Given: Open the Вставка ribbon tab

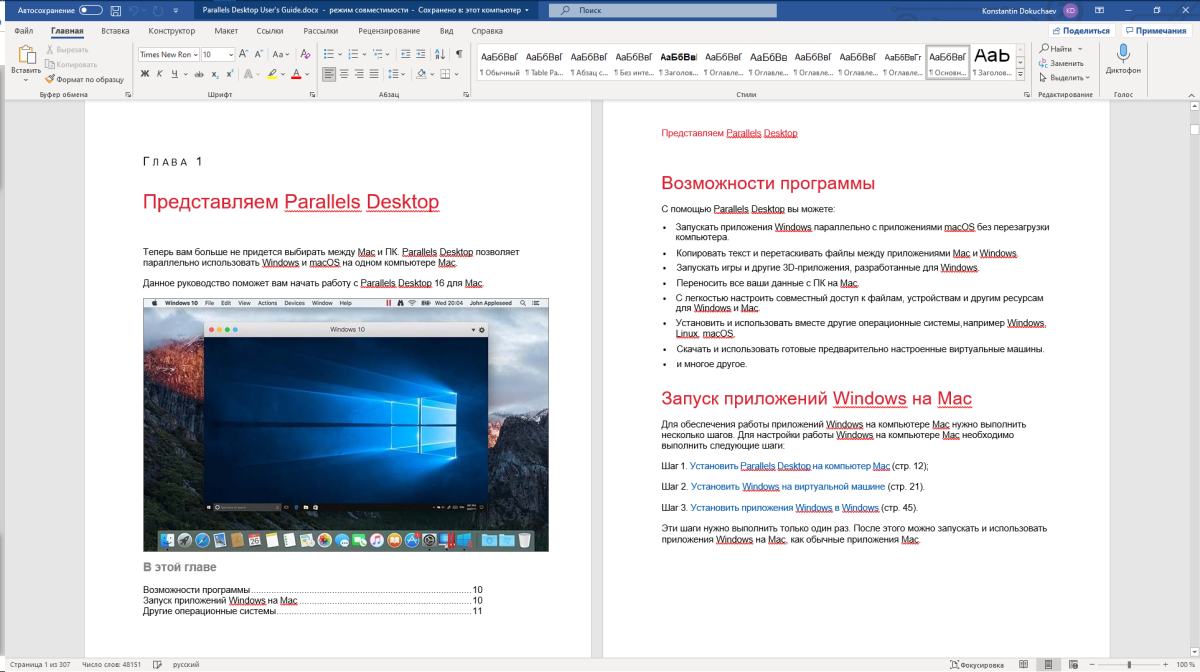Looking at the screenshot, I should coord(115,31).
